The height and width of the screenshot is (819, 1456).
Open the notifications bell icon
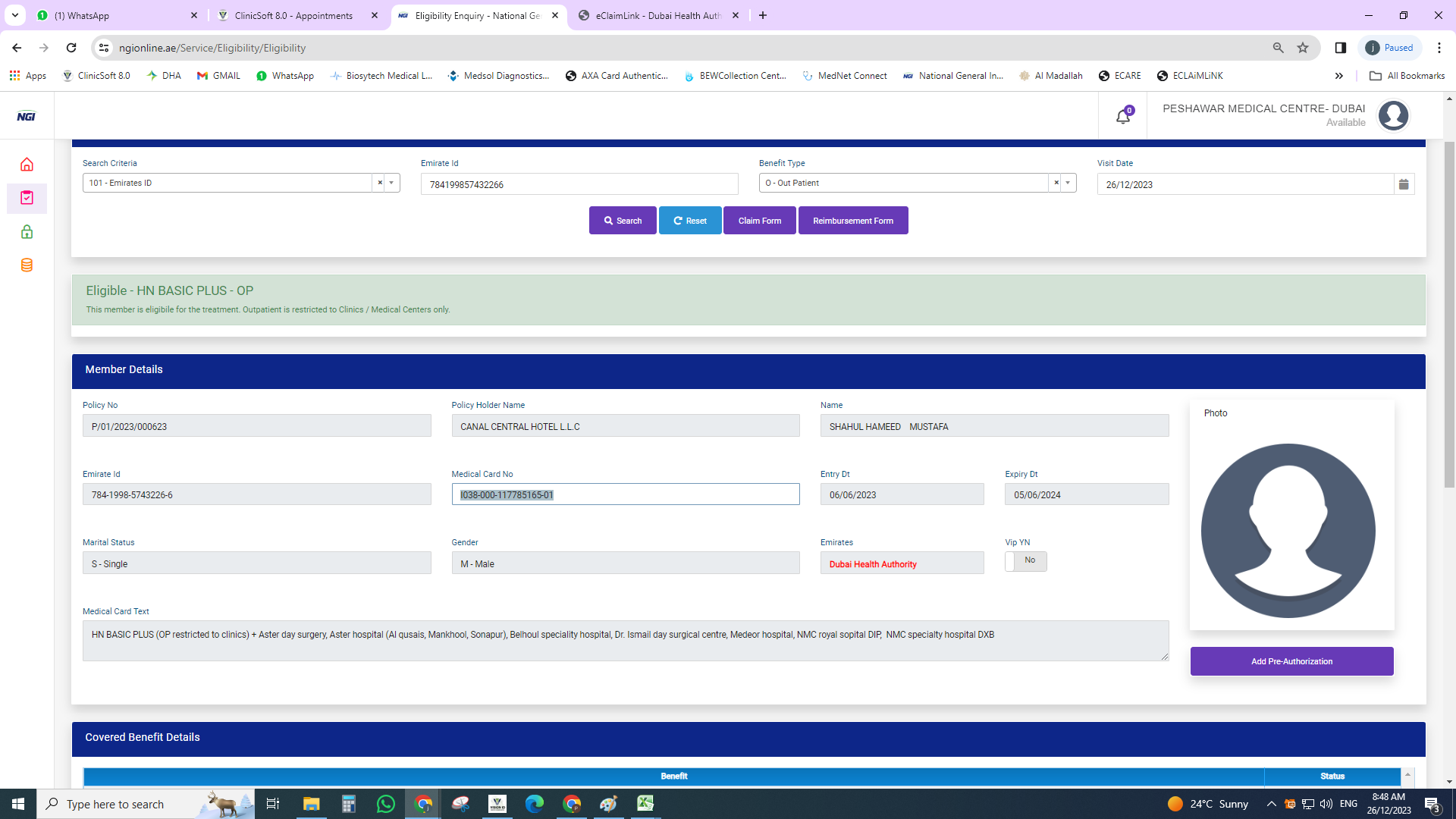[x=1122, y=117]
